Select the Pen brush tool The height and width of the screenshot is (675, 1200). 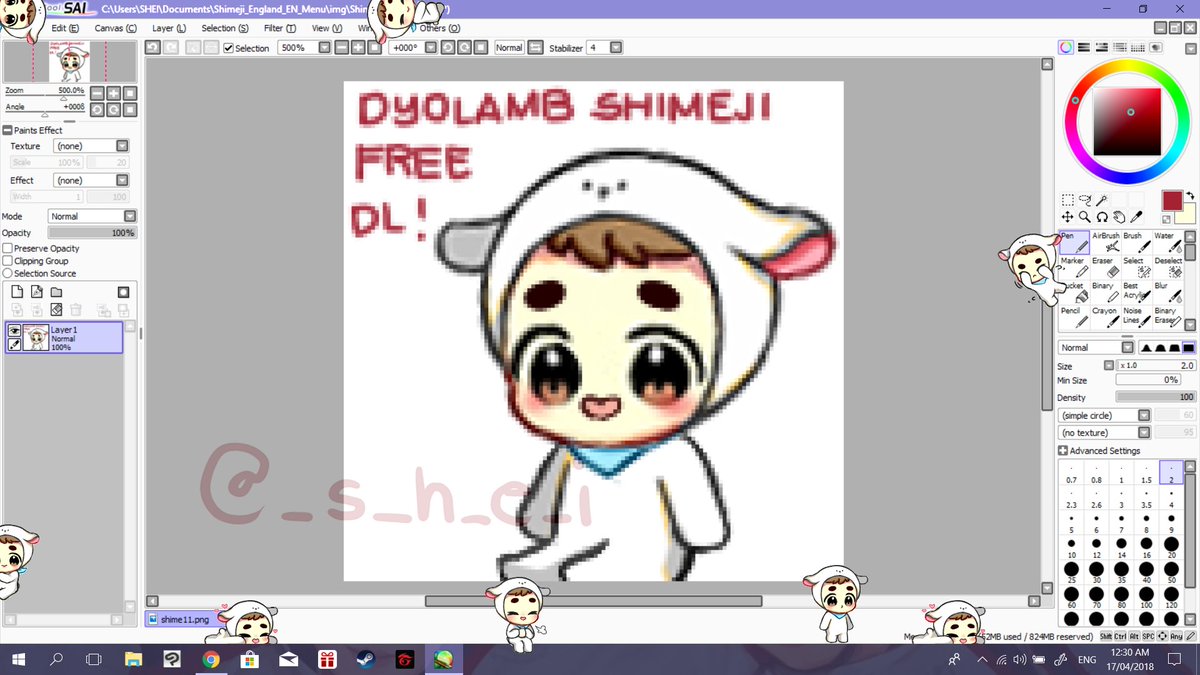tap(1074, 242)
